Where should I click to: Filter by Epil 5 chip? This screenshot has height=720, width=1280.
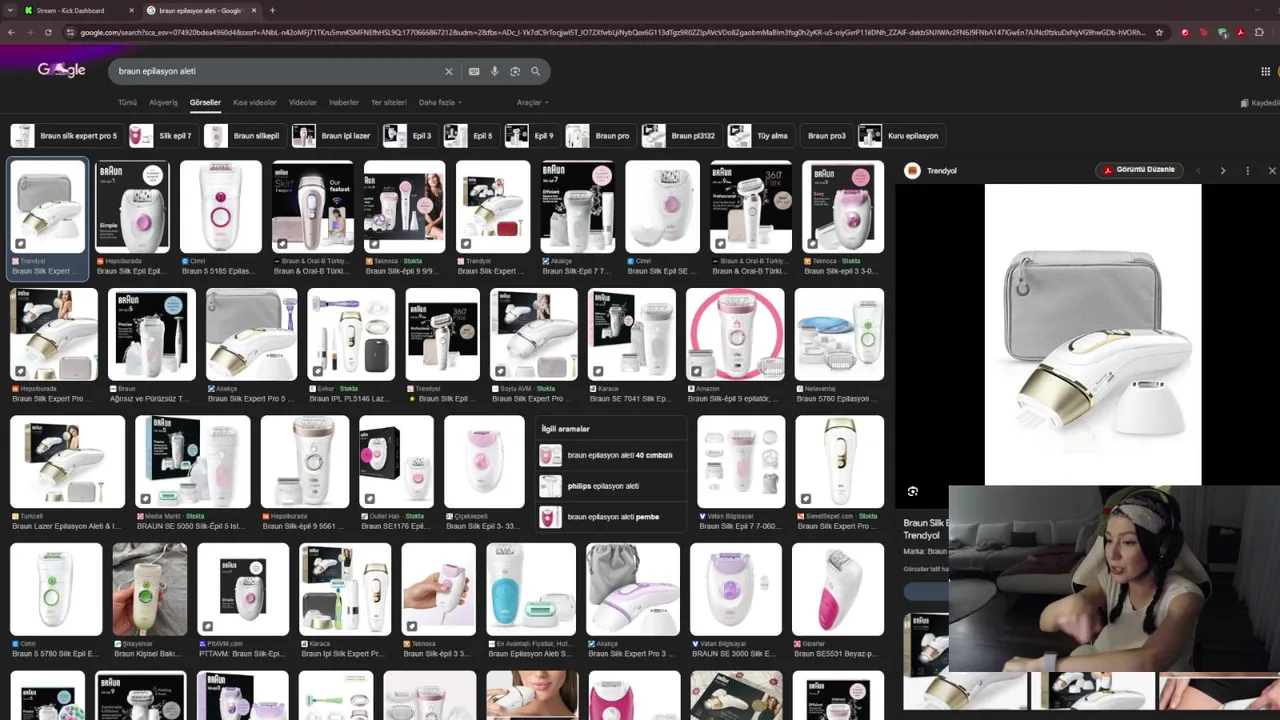470,136
